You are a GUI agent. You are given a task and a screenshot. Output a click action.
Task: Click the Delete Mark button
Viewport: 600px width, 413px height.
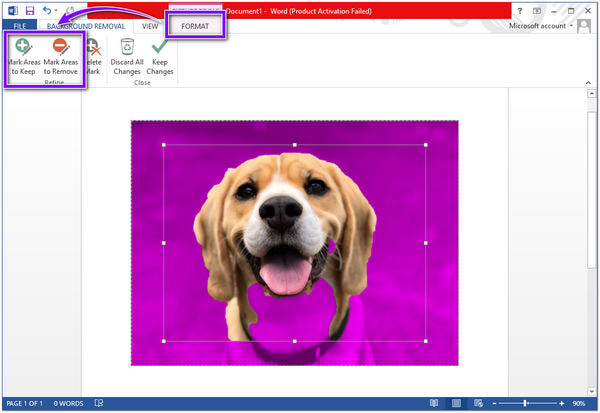click(x=93, y=57)
